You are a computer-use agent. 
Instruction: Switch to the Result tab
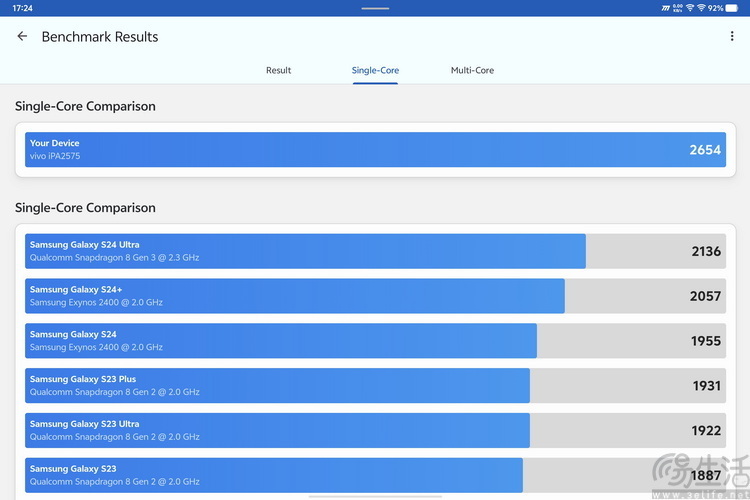click(278, 70)
